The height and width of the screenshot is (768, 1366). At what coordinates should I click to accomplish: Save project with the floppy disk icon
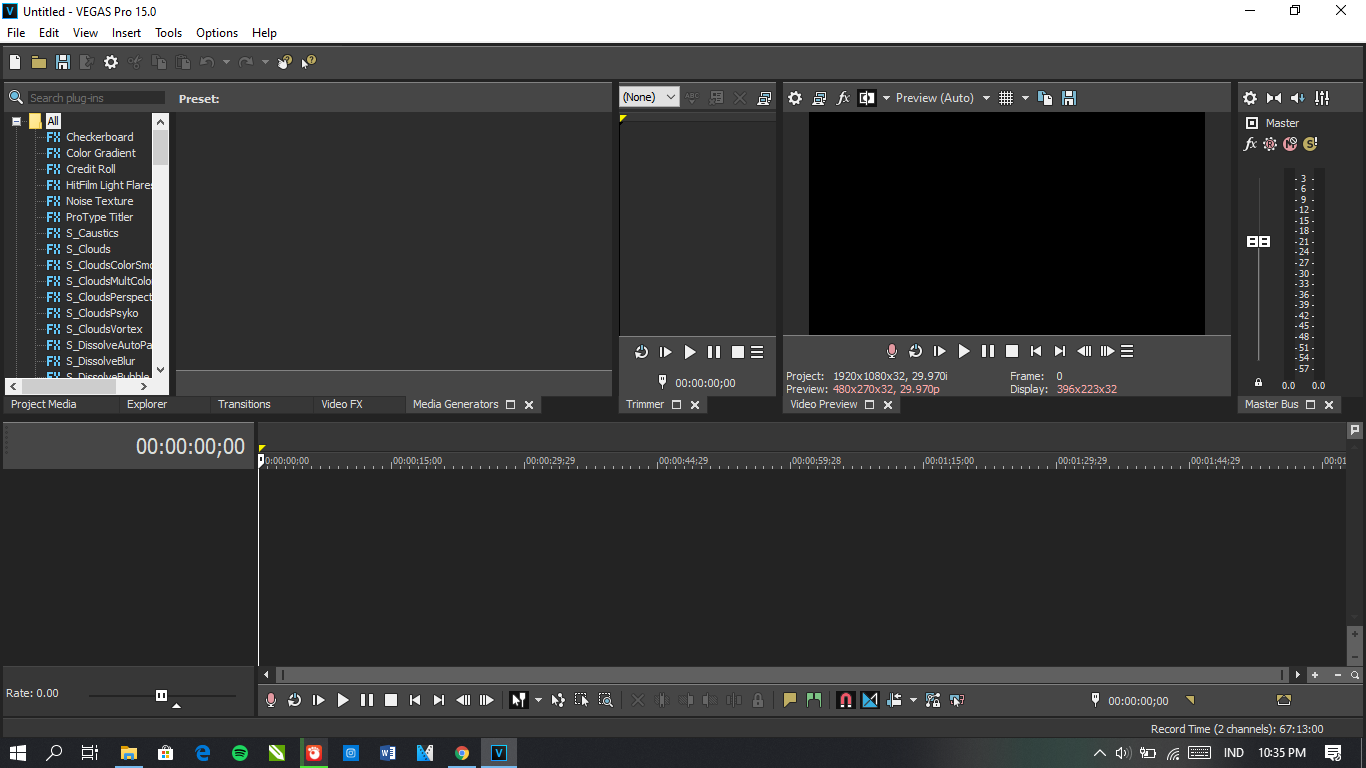tap(63, 62)
